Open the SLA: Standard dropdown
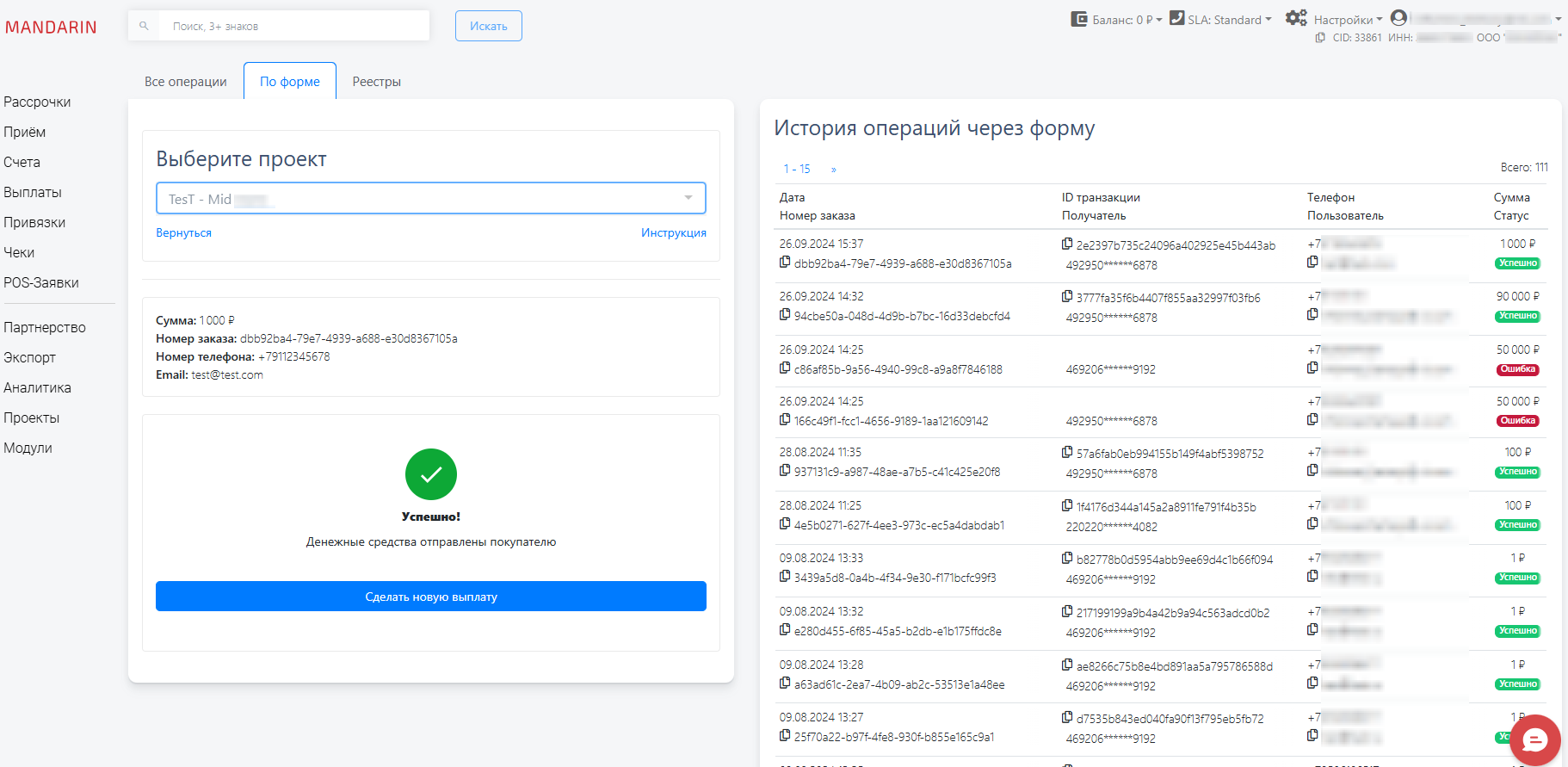 (1220, 20)
